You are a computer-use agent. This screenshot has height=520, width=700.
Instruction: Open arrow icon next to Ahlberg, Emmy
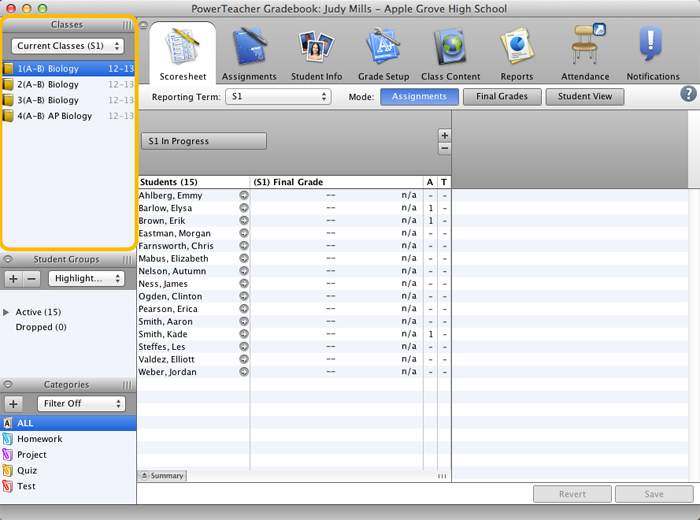pos(244,195)
